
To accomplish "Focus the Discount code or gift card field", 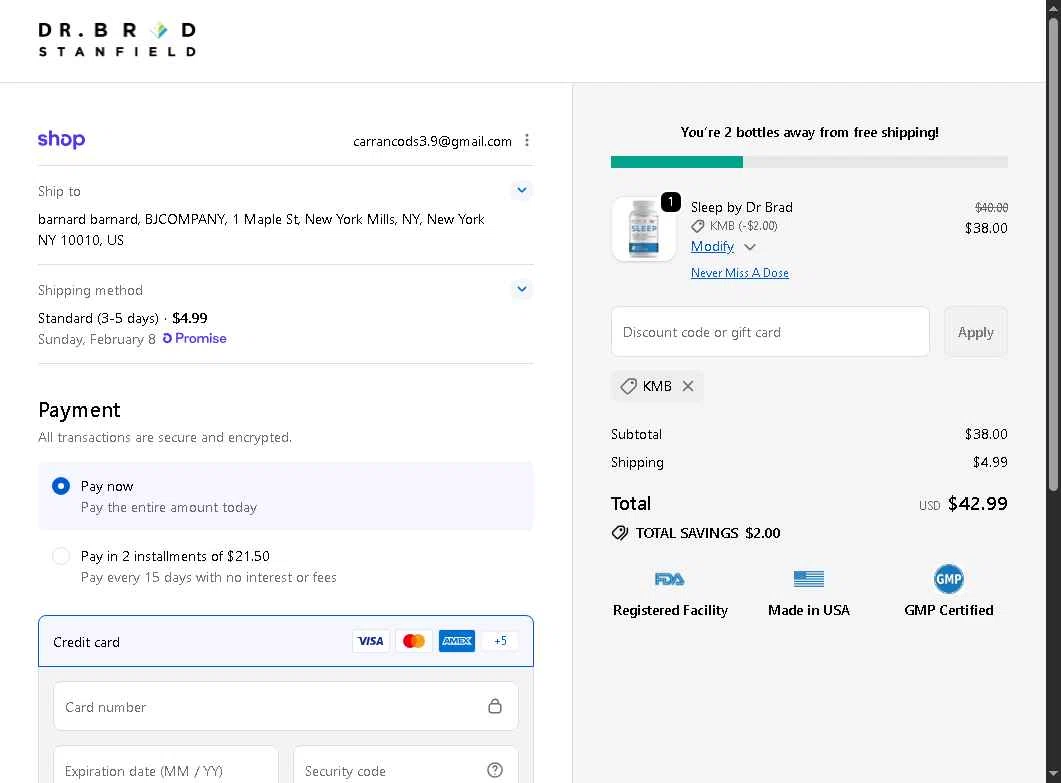I will tap(770, 332).
